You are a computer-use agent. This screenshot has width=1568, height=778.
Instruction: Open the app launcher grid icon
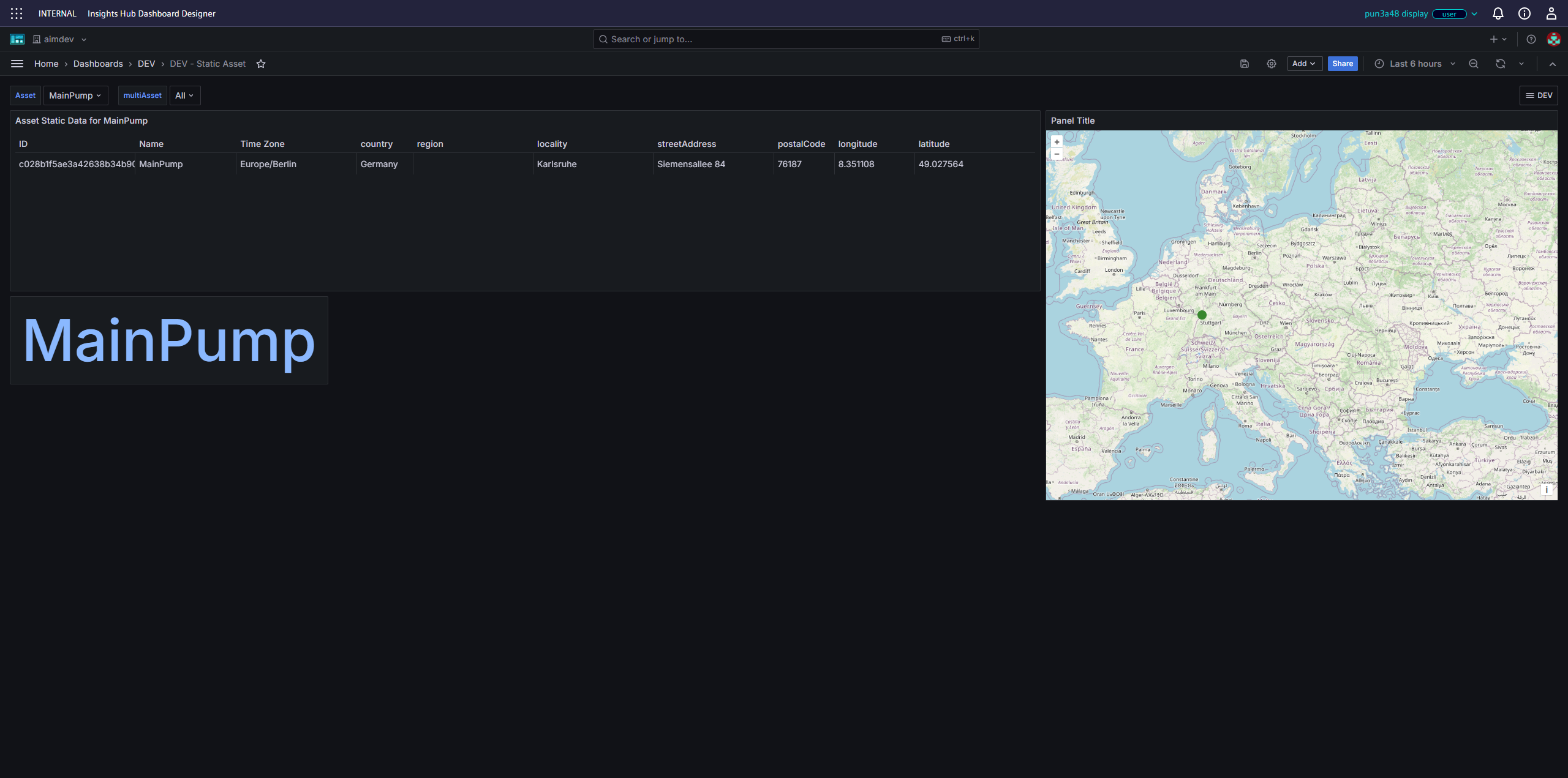[17, 13]
